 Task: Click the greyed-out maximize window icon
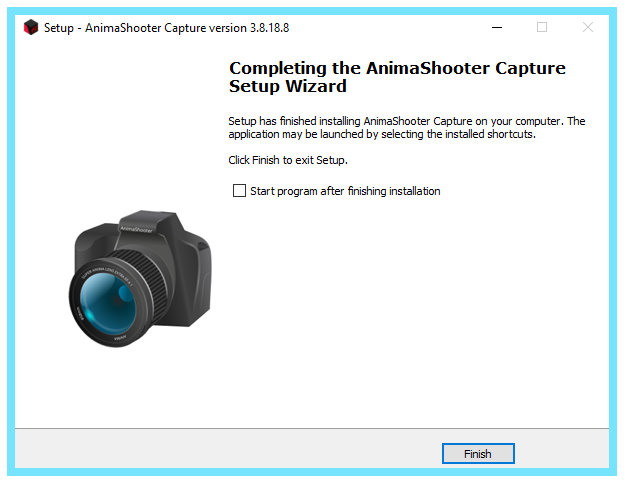pyautogui.click(x=542, y=27)
